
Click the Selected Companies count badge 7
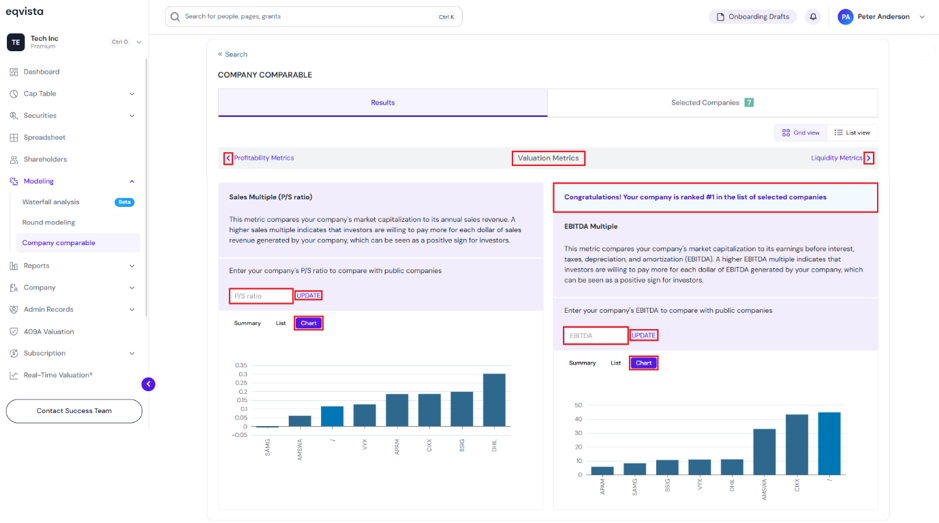749,102
